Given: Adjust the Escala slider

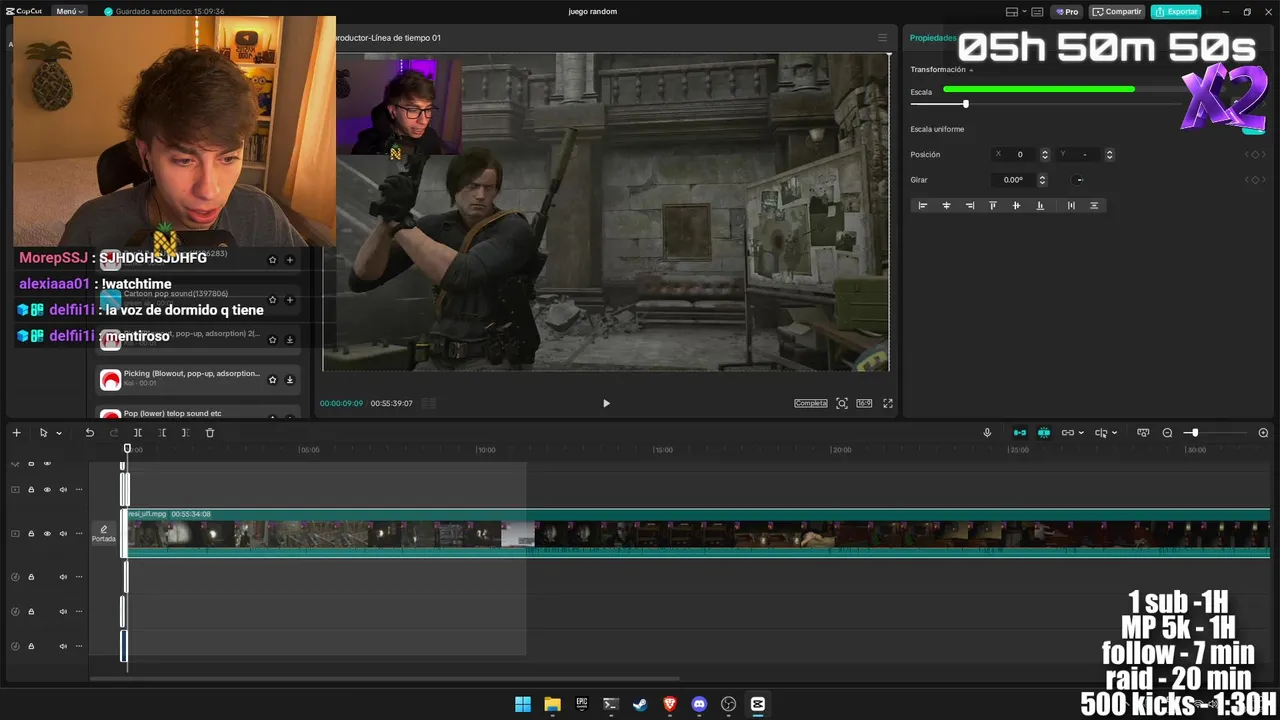Looking at the screenshot, I should point(966,104).
